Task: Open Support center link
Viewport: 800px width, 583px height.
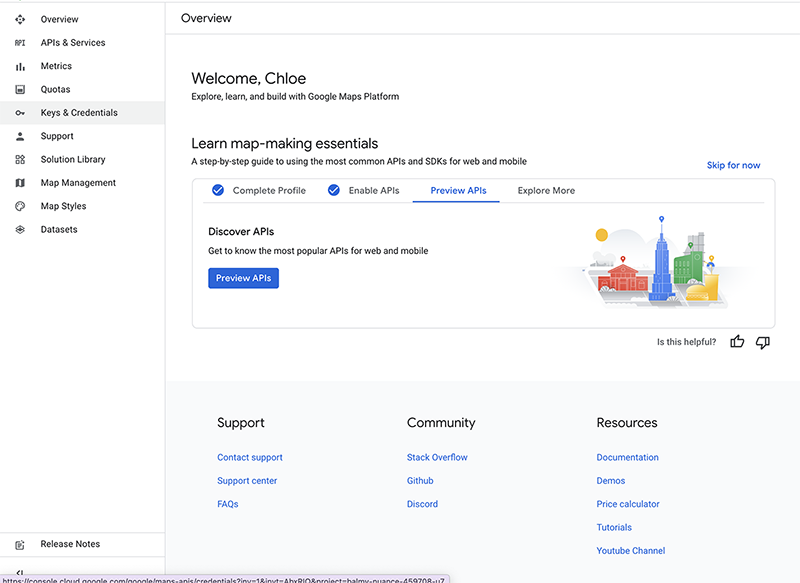Action: coord(247,481)
